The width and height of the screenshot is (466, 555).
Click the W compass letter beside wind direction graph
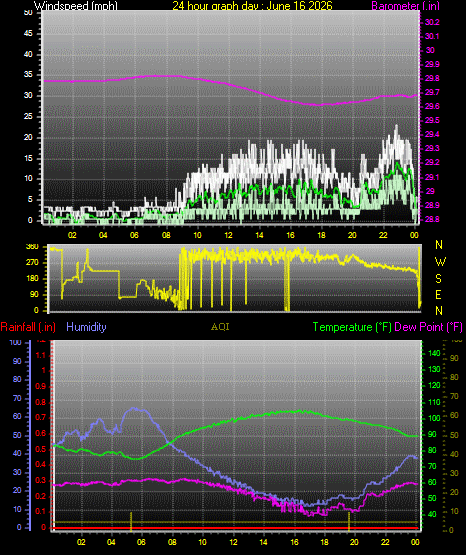coord(440,262)
